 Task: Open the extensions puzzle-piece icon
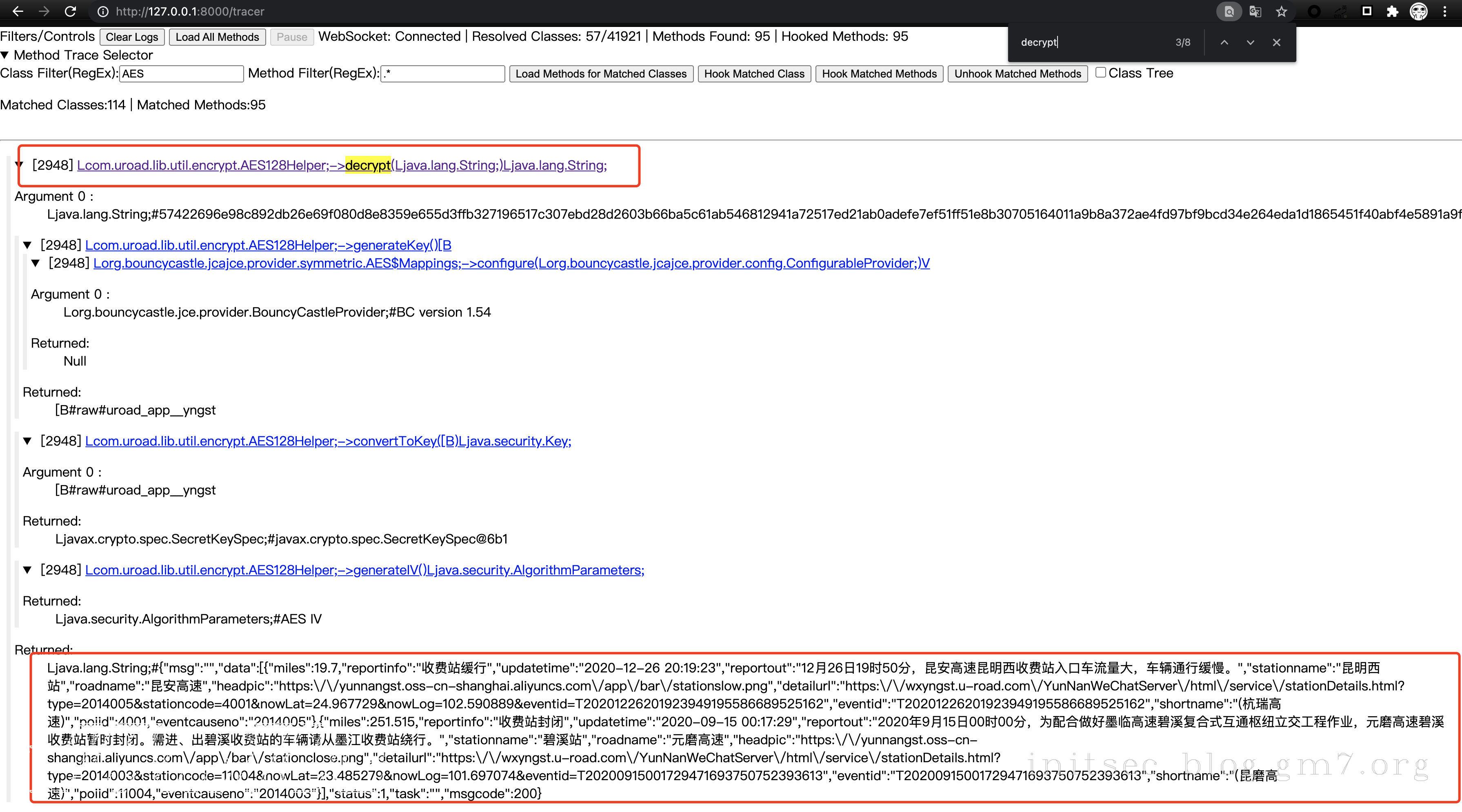click(1392, 11)
